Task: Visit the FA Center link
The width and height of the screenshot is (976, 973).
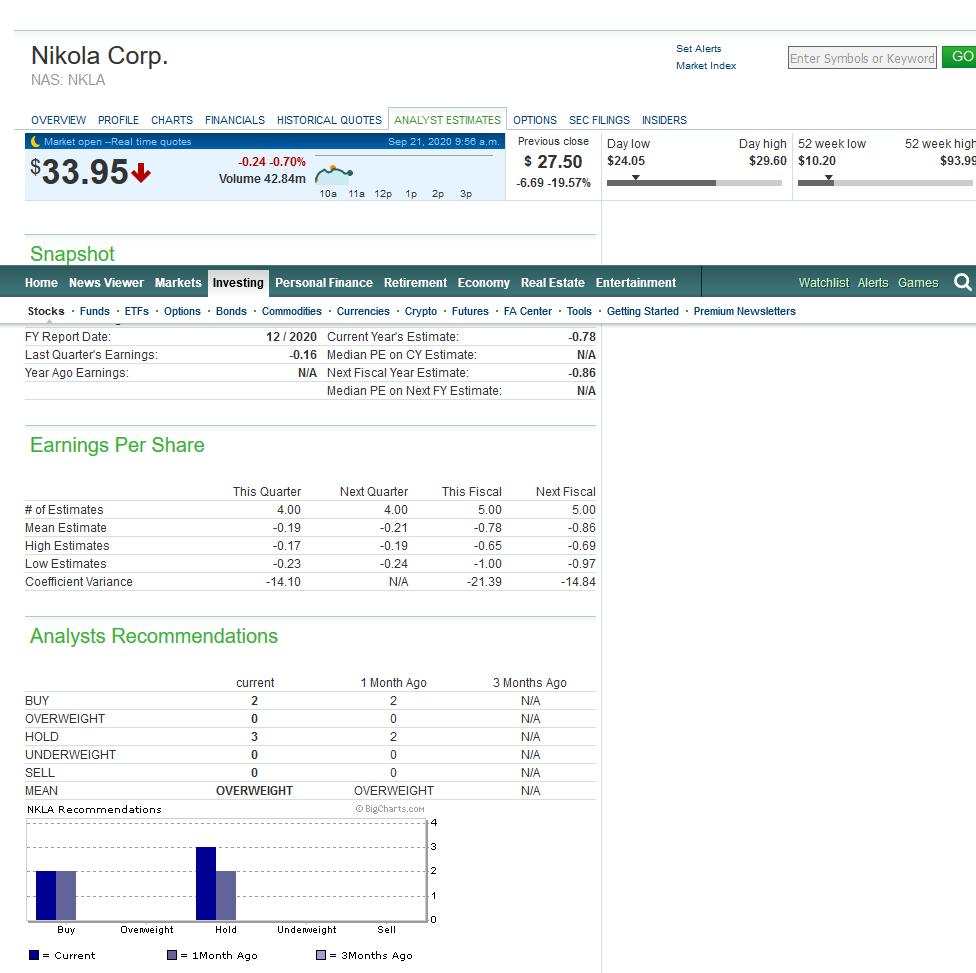Action: (x=528, y=311)
